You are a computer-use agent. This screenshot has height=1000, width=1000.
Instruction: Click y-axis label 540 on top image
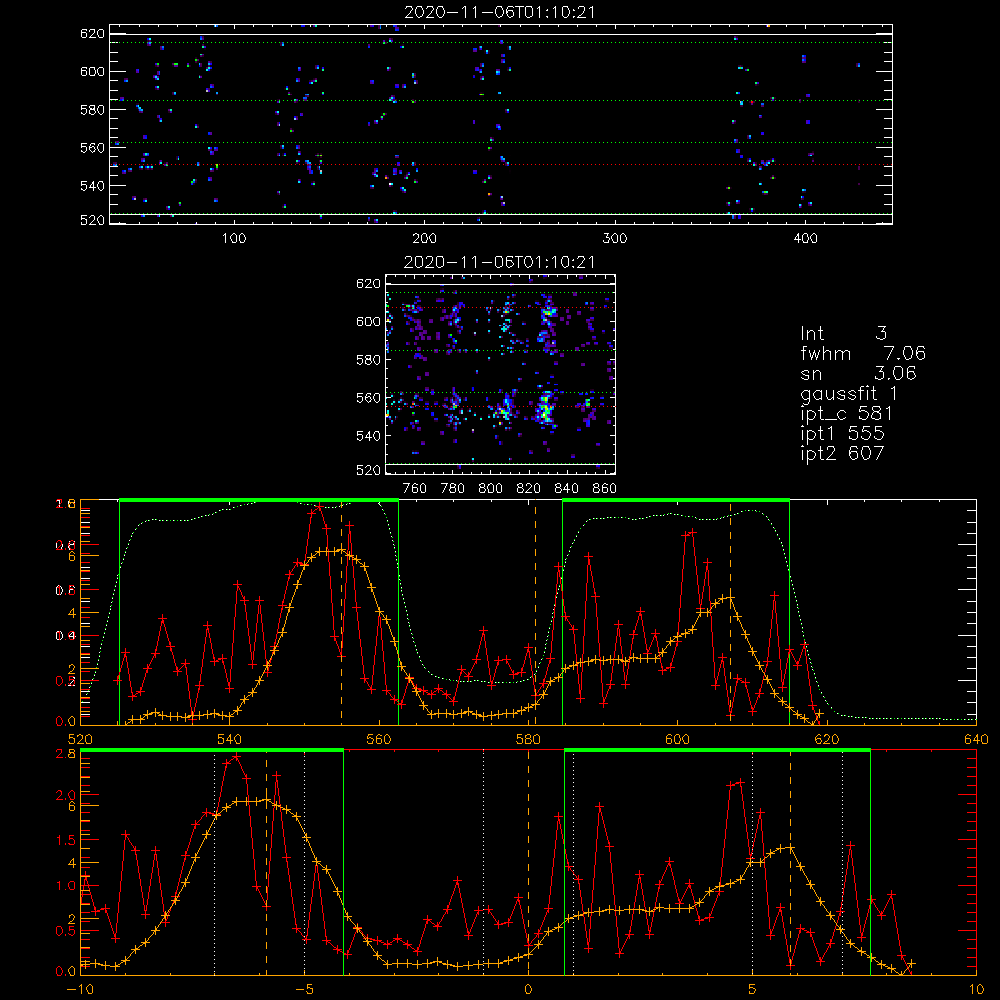click(92, 186)
